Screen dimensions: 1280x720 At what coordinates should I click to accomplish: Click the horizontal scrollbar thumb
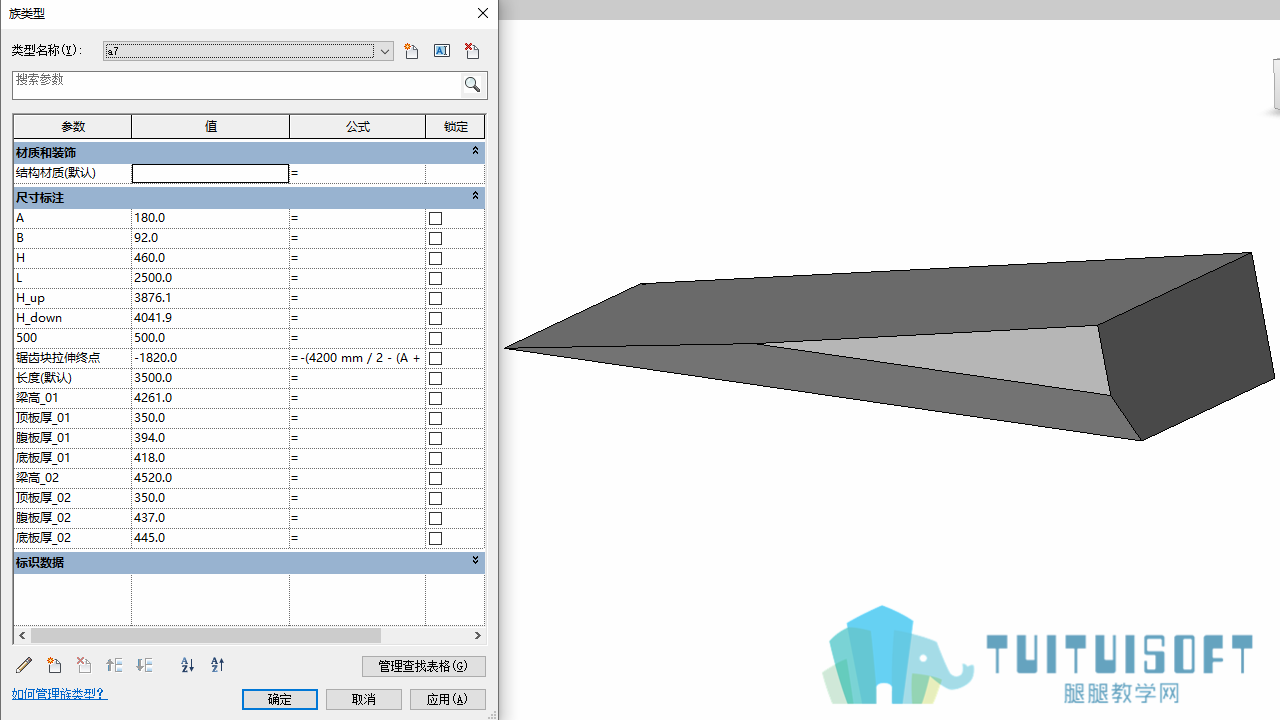(206, 635)
